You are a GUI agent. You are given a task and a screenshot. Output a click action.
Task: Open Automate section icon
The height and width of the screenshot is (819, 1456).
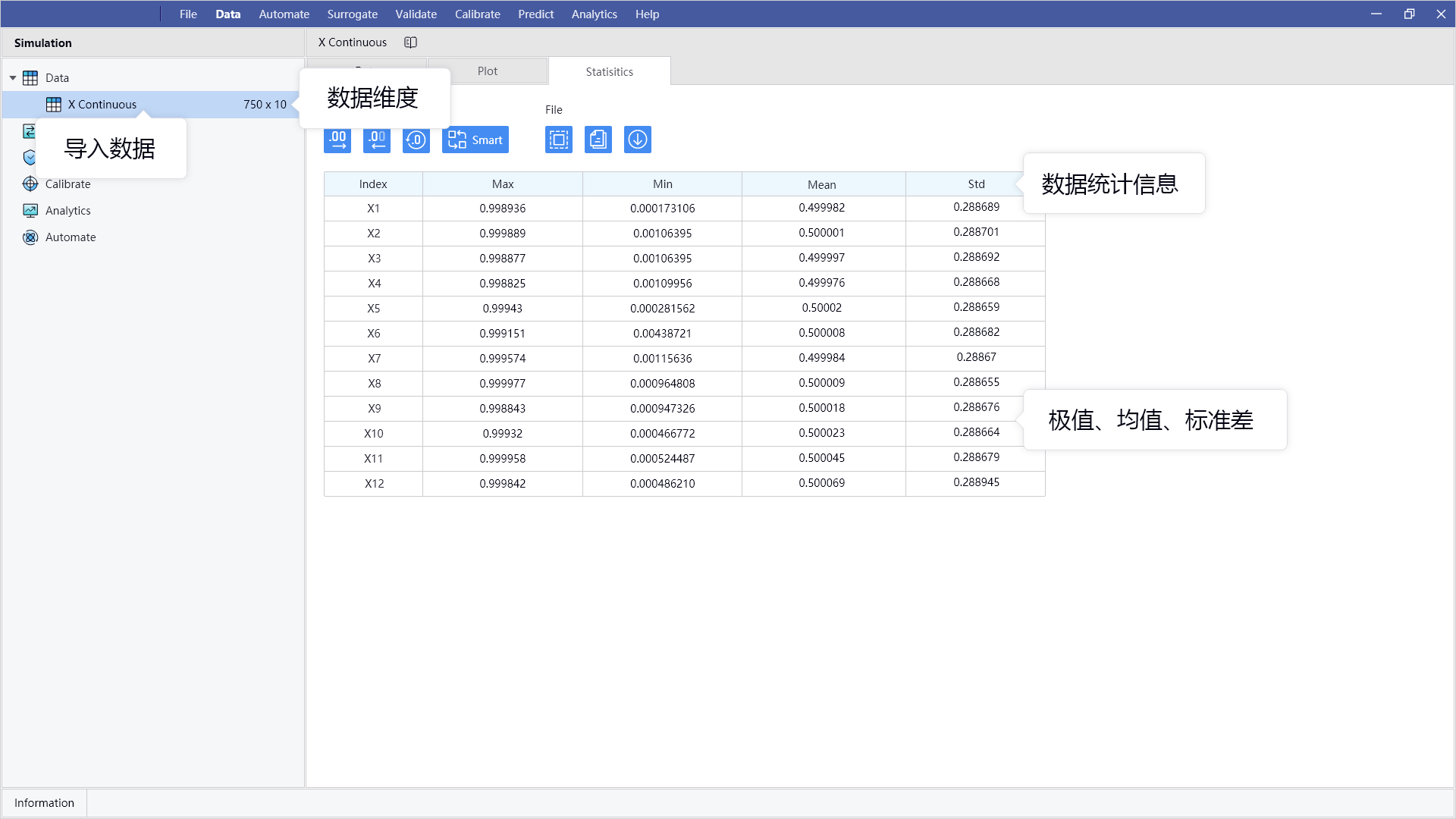tap(30, 237)
